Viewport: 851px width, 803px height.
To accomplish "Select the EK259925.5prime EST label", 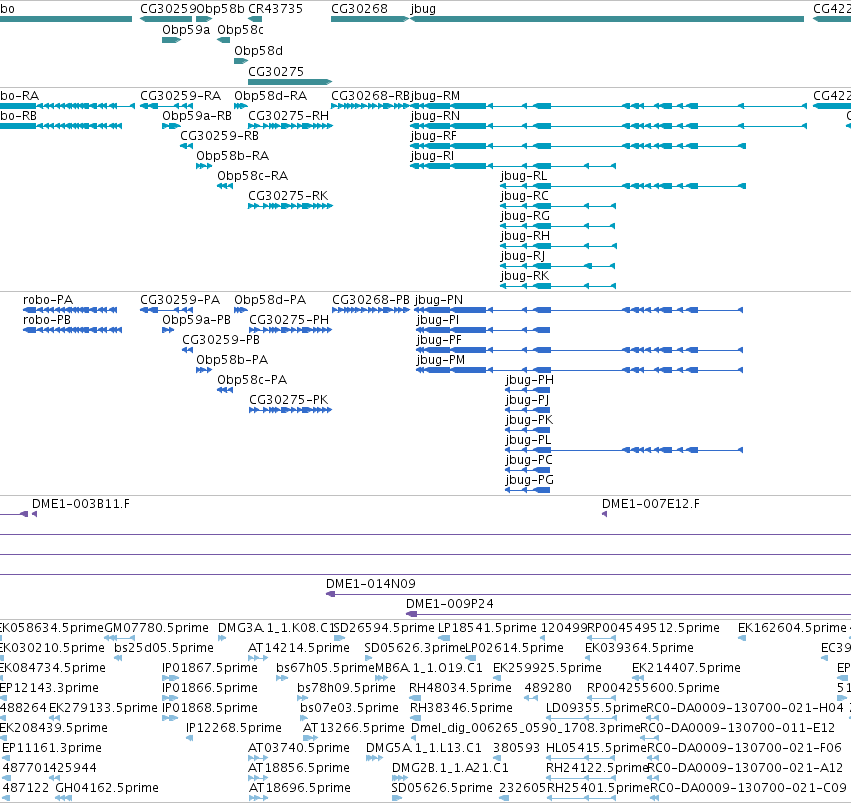I will coord(547,668).
